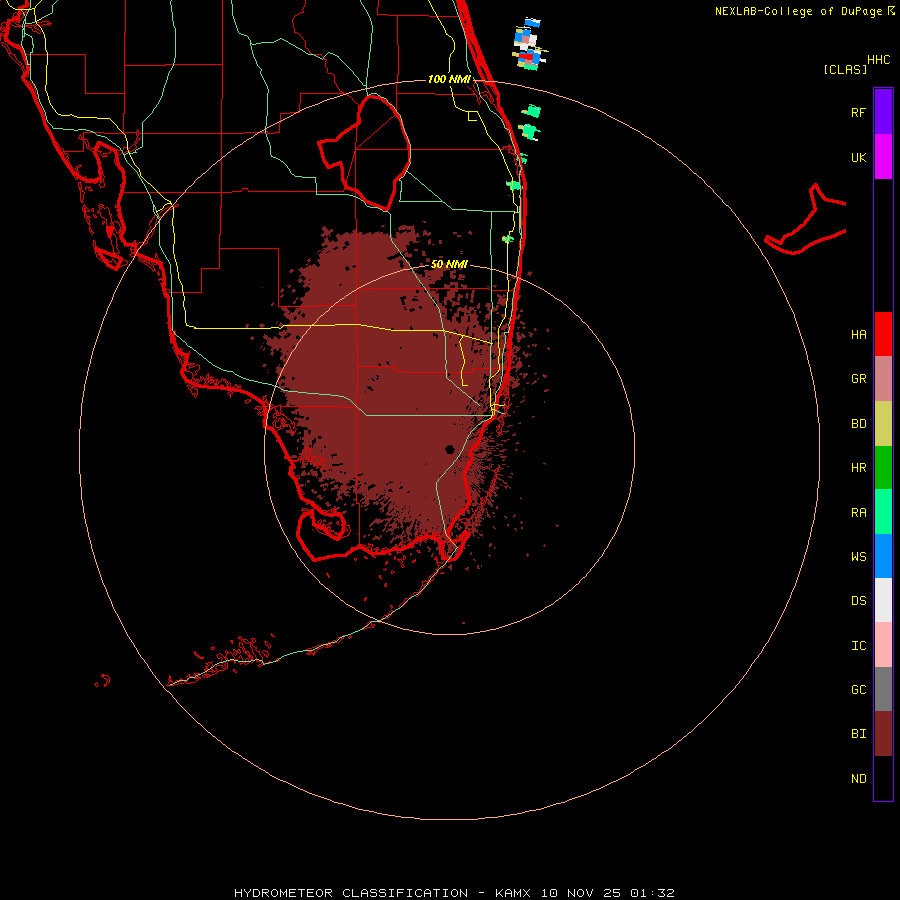Click the GC gray legend swatch

tap(883, 689)
